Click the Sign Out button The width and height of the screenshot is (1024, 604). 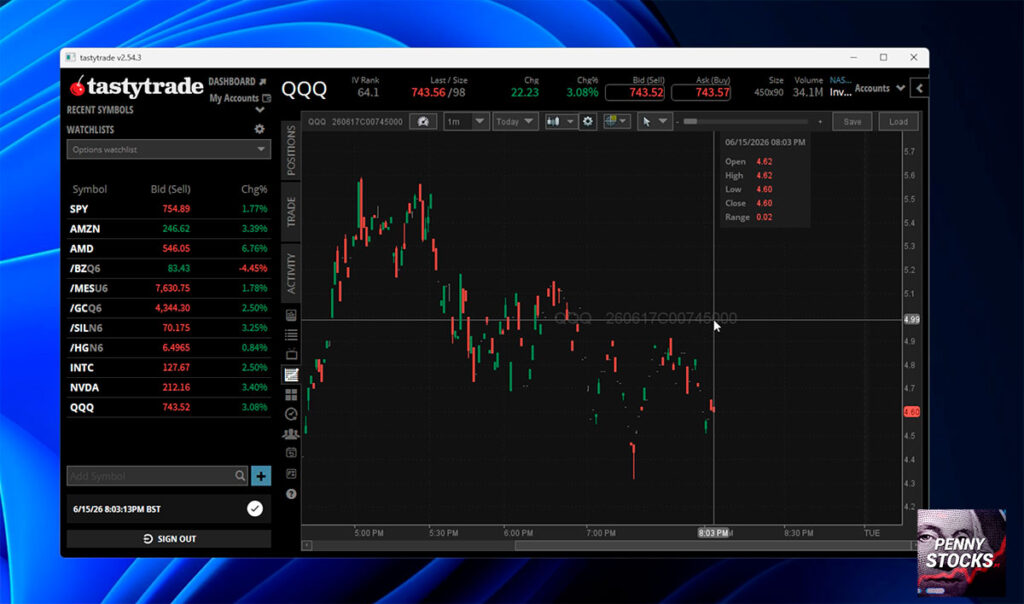168,539
